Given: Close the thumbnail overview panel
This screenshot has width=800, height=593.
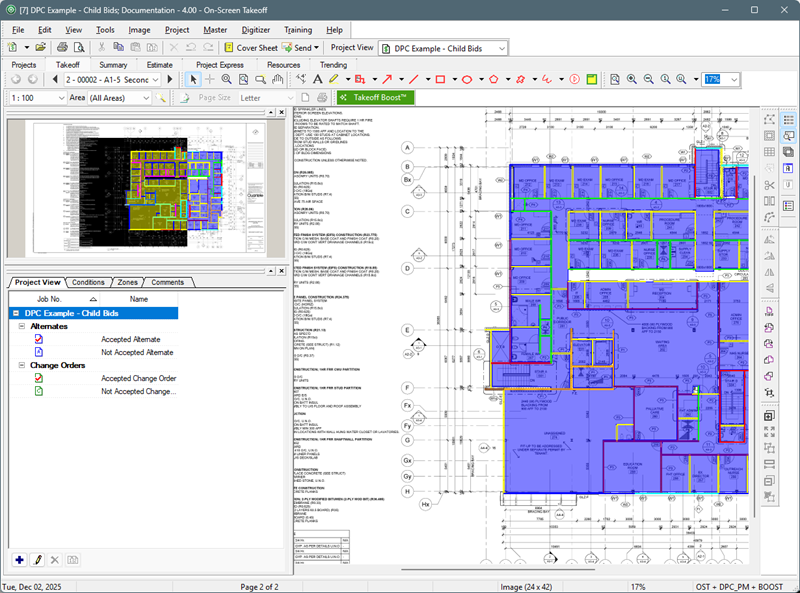Looking at the screenshot, I should coord(282,112).
